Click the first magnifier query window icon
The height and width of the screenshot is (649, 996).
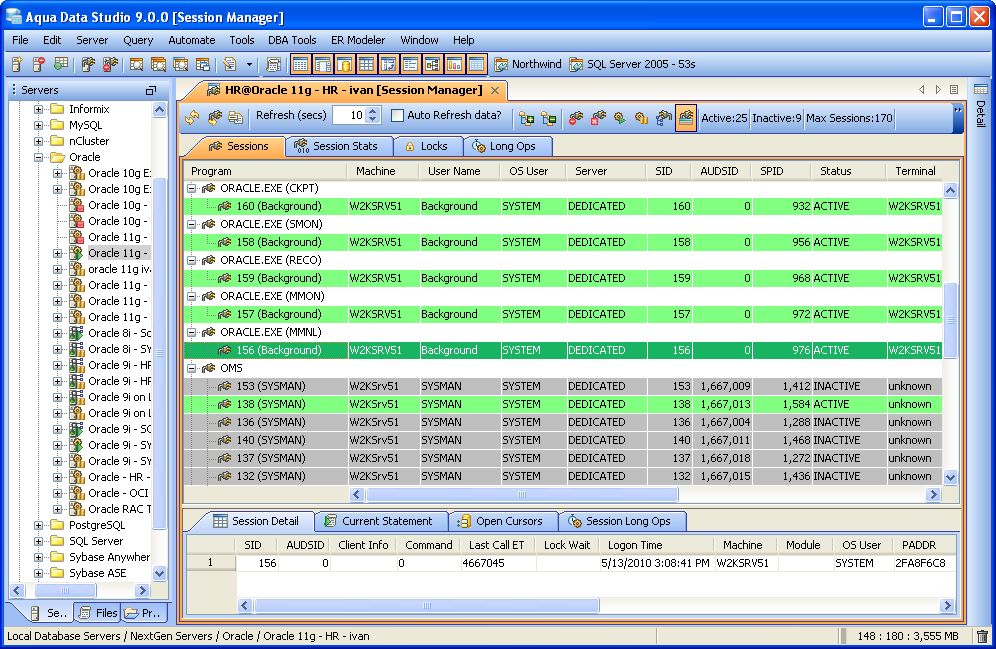coord(136,64)
